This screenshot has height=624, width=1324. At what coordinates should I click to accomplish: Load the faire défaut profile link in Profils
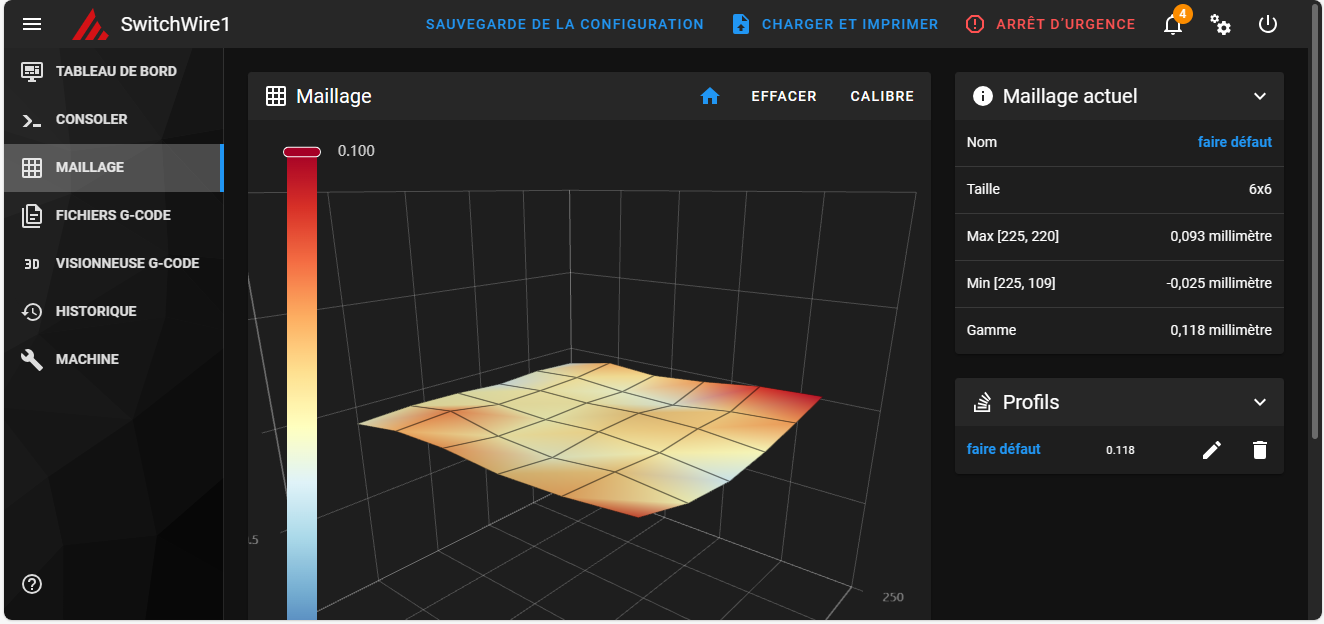pos(1004,449)
